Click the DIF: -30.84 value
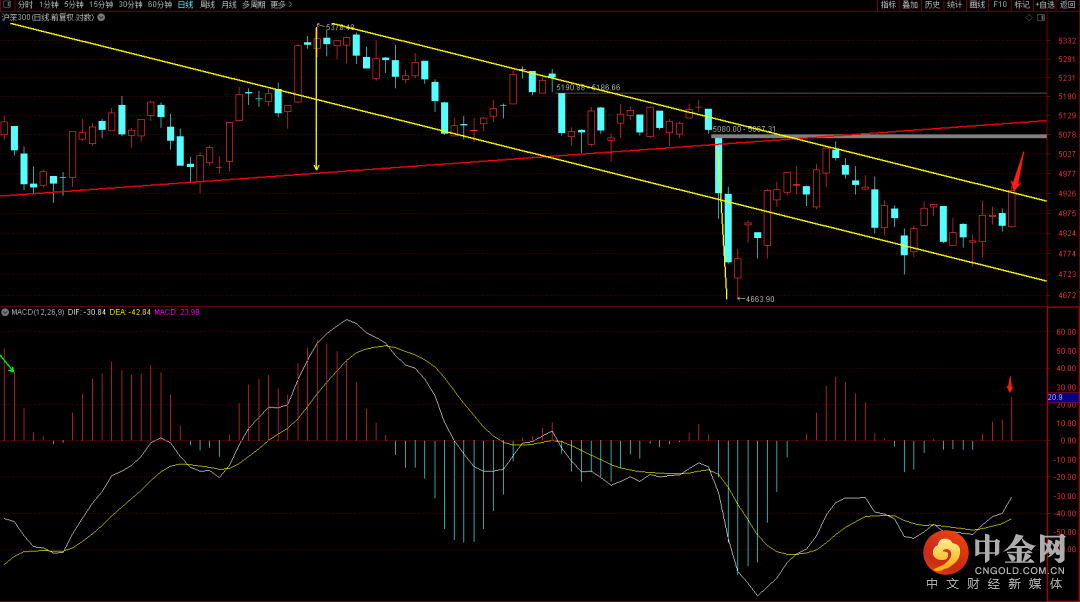This screenshot has height=602, width=1080. (87, 312)
